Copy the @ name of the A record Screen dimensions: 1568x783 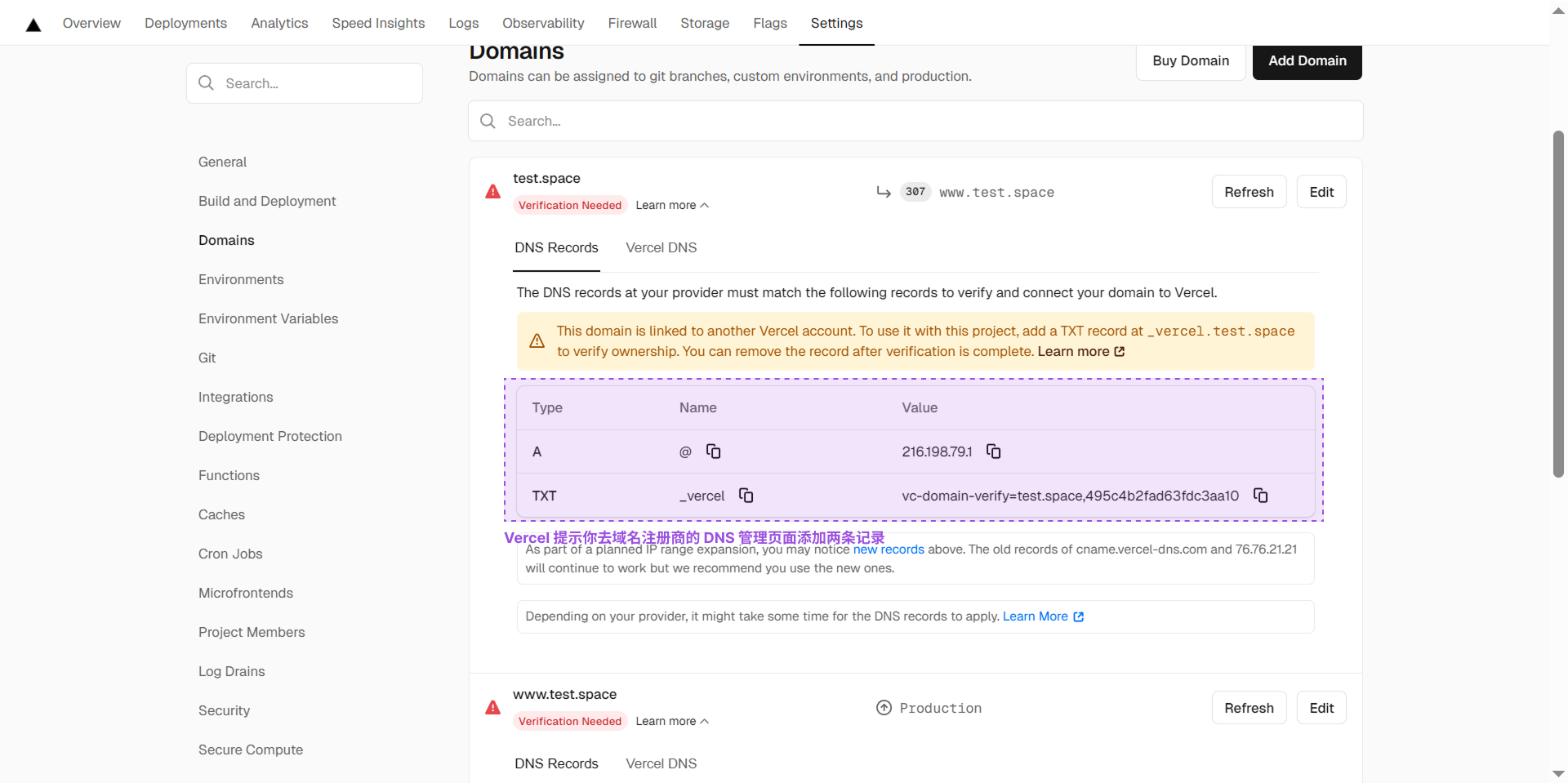713,452
